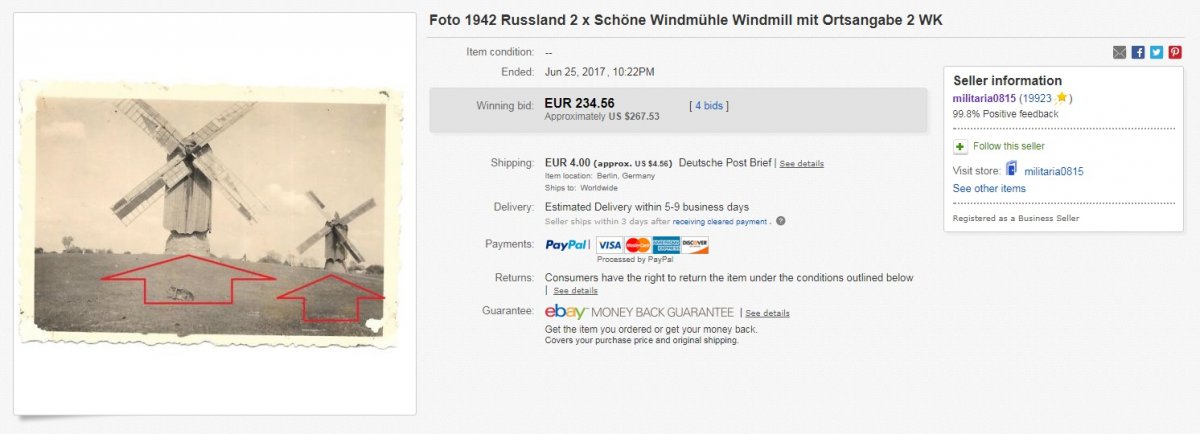Open receiving cleared payment link
This screenshot has height=434, width=1200.
coord(719,222)
